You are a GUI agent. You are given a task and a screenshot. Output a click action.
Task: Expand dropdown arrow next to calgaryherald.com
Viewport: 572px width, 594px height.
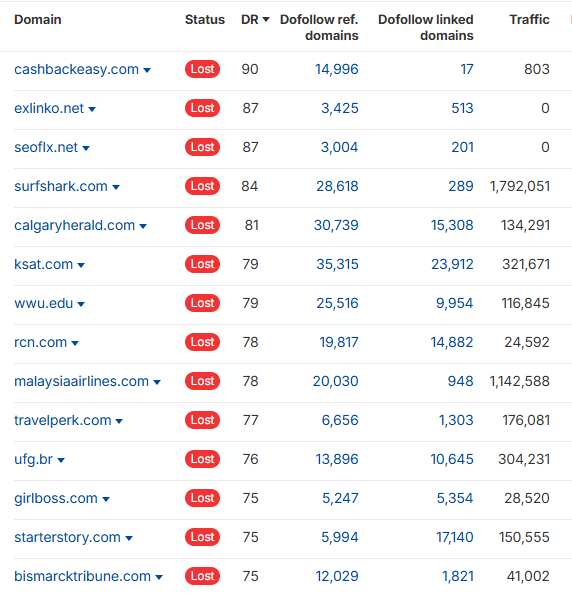(x=143, y=227)
